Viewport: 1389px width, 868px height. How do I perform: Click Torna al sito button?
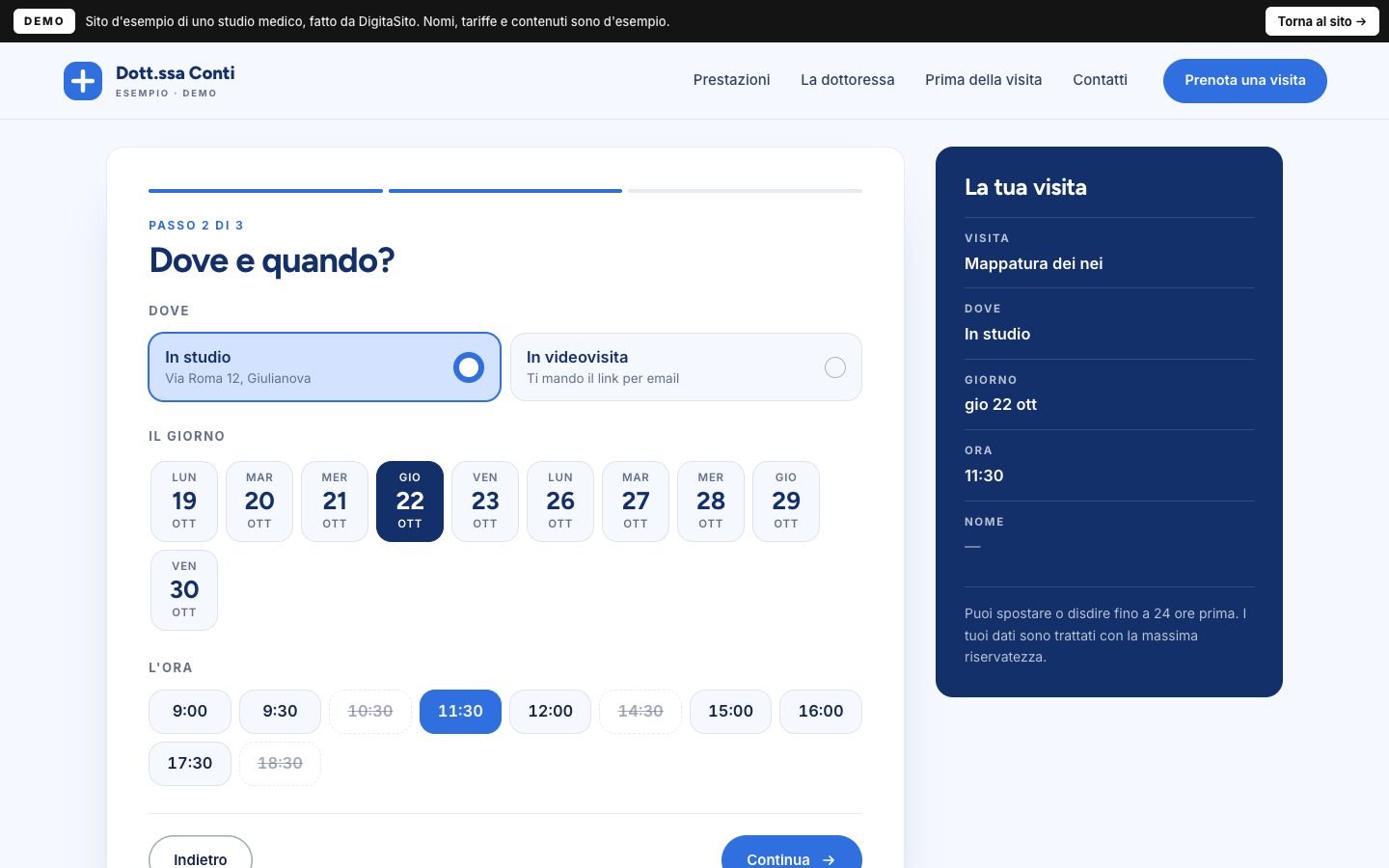1321,21
